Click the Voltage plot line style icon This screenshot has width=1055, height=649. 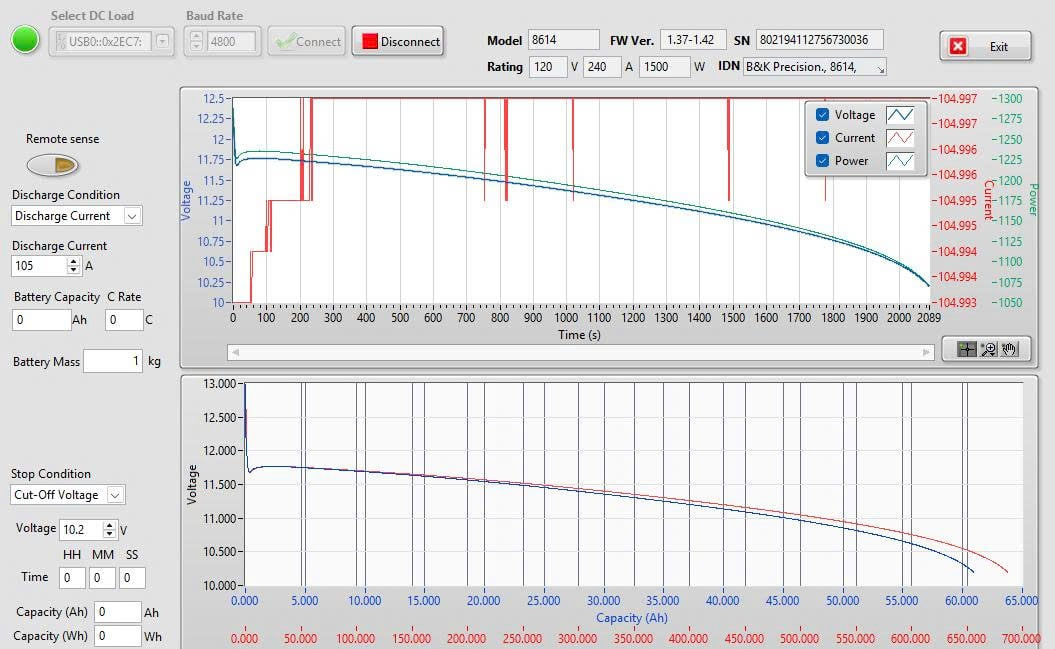click(900, 115)
